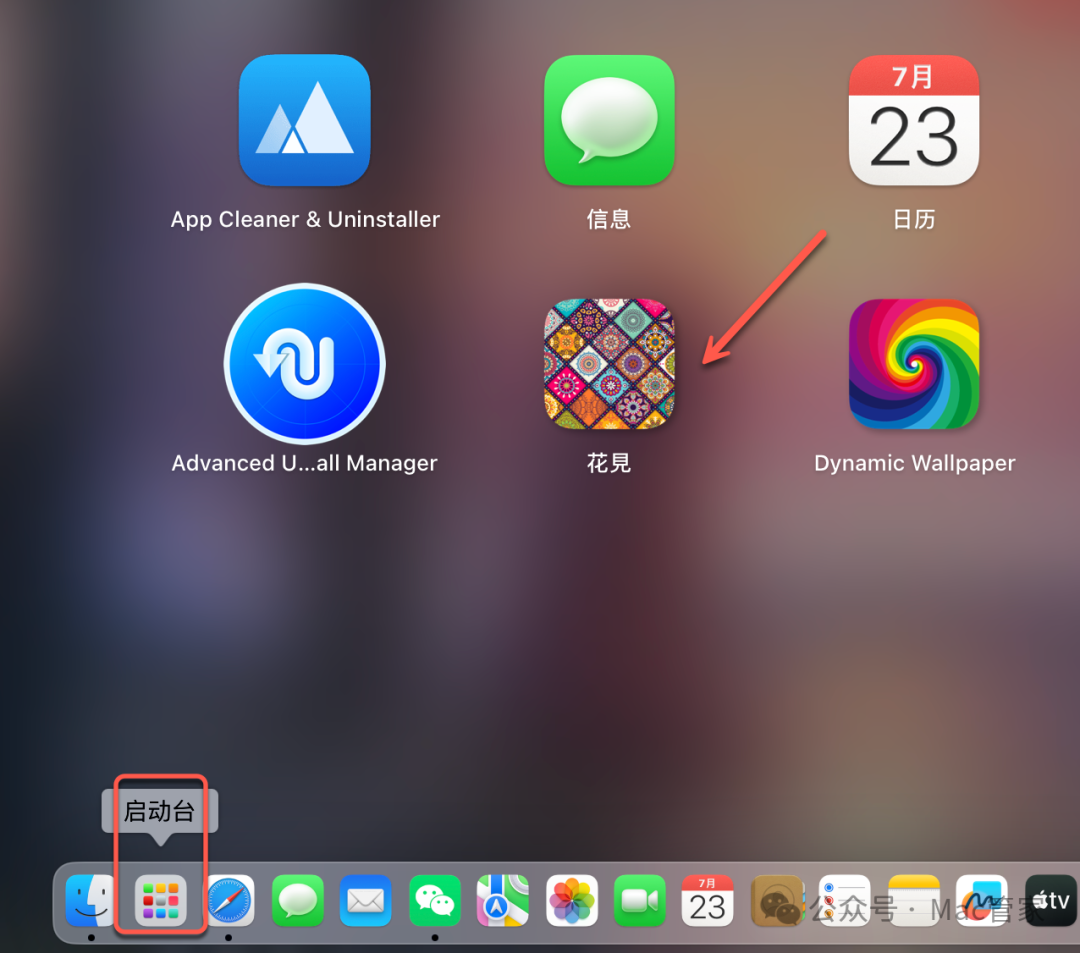Open Photos from the Dock
The width and height of the screenshot is (1080, 953).
point(572,901)
